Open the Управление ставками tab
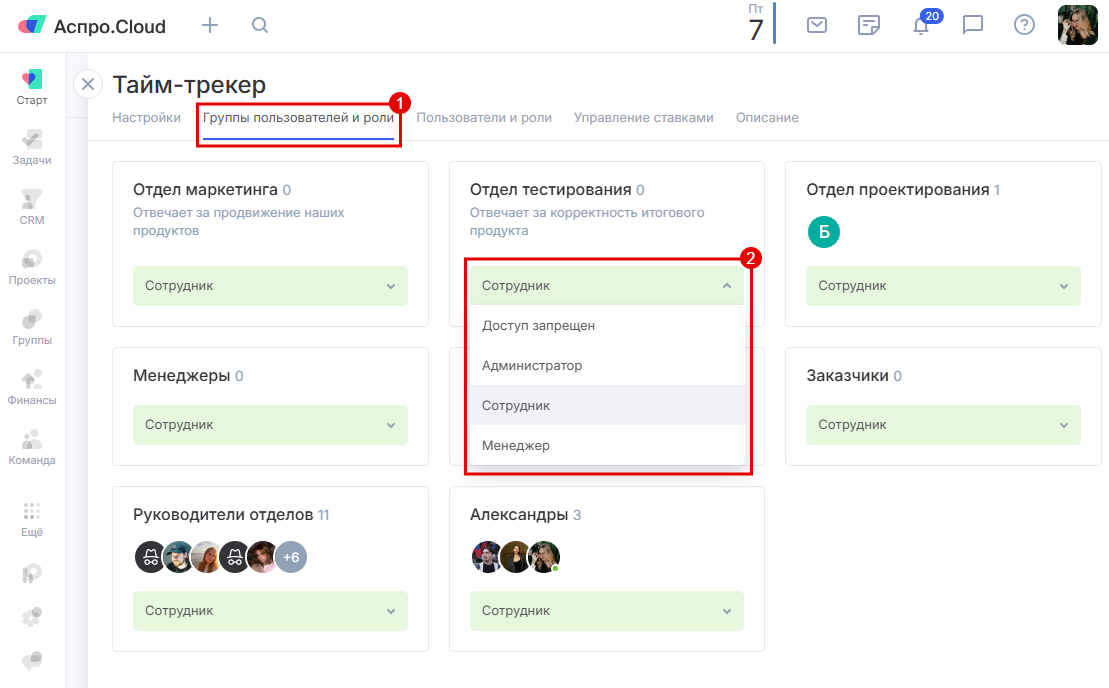The width and height of the screenshot is (1109, 688). 643,118
